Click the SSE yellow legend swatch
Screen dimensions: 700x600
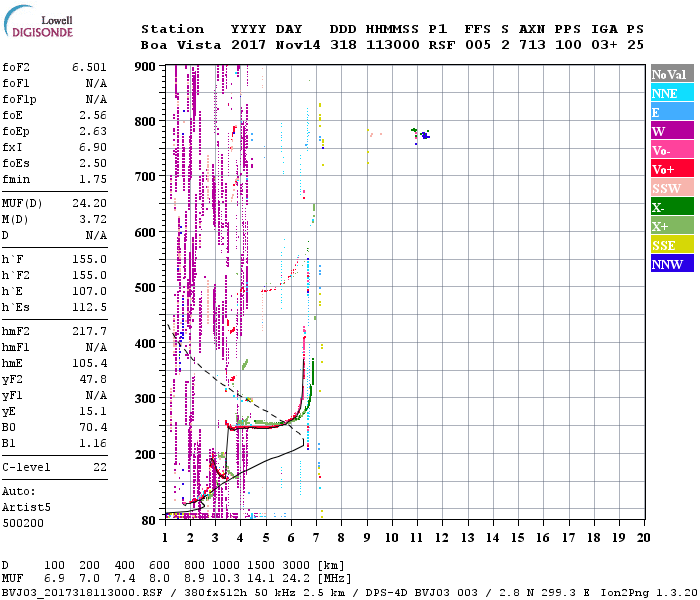click(x=671, y=245)
